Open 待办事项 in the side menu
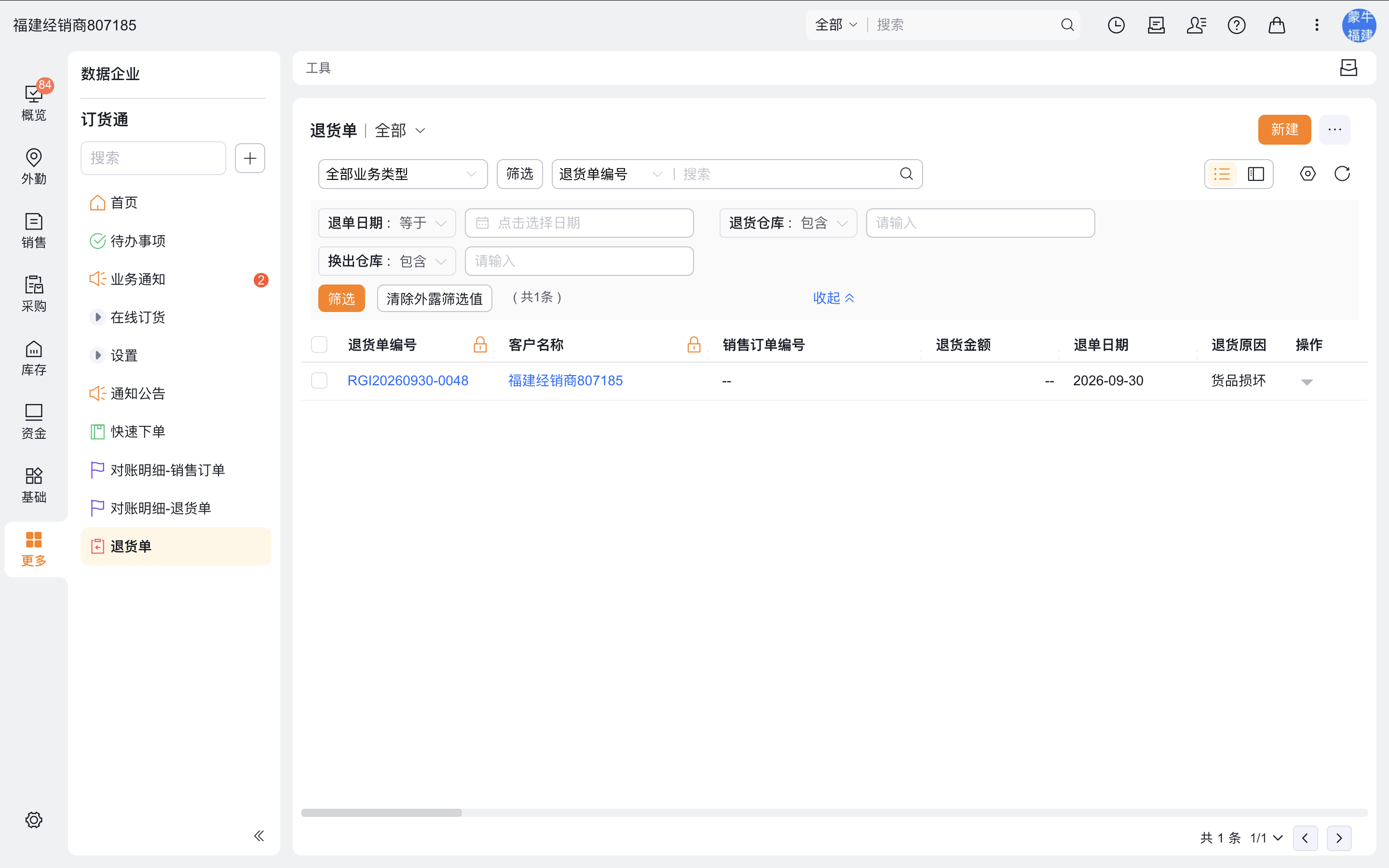The height and width of the screenshot is (868, 1389). point(176,241)
